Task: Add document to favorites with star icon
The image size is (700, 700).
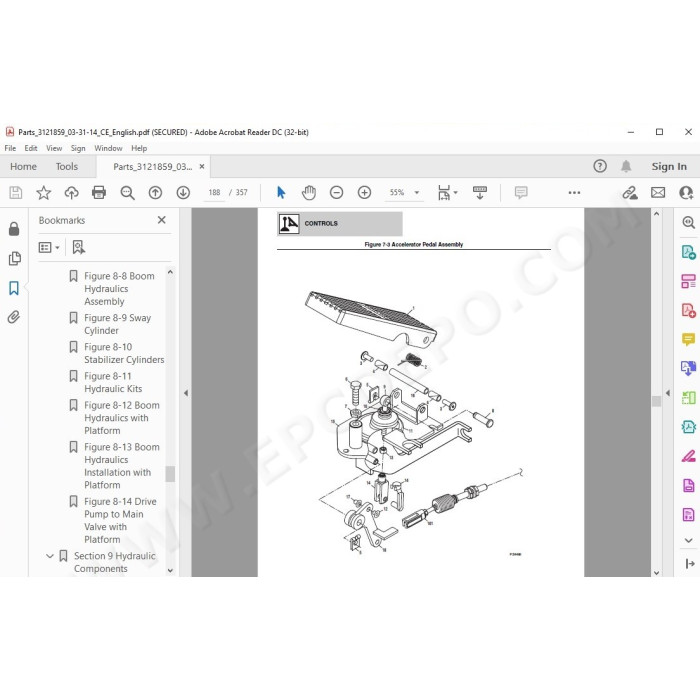Action: (x=43, y=192)
